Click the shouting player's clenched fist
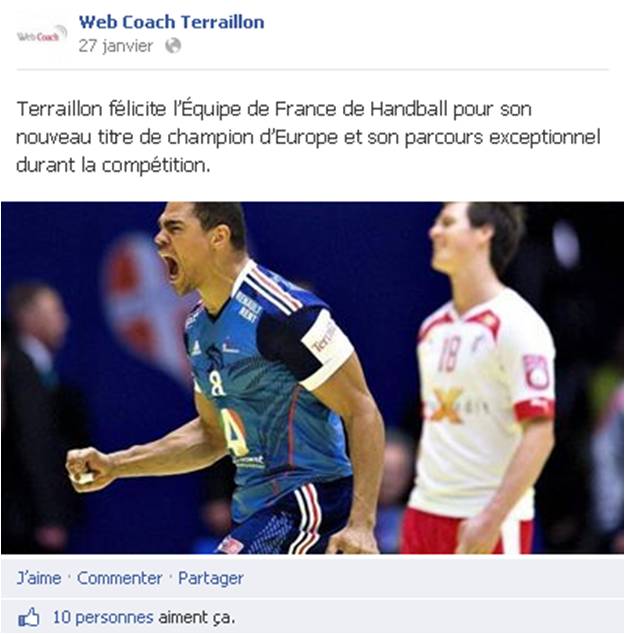The image size is (625, 634). pyautogui.click(x=86, y=469)
